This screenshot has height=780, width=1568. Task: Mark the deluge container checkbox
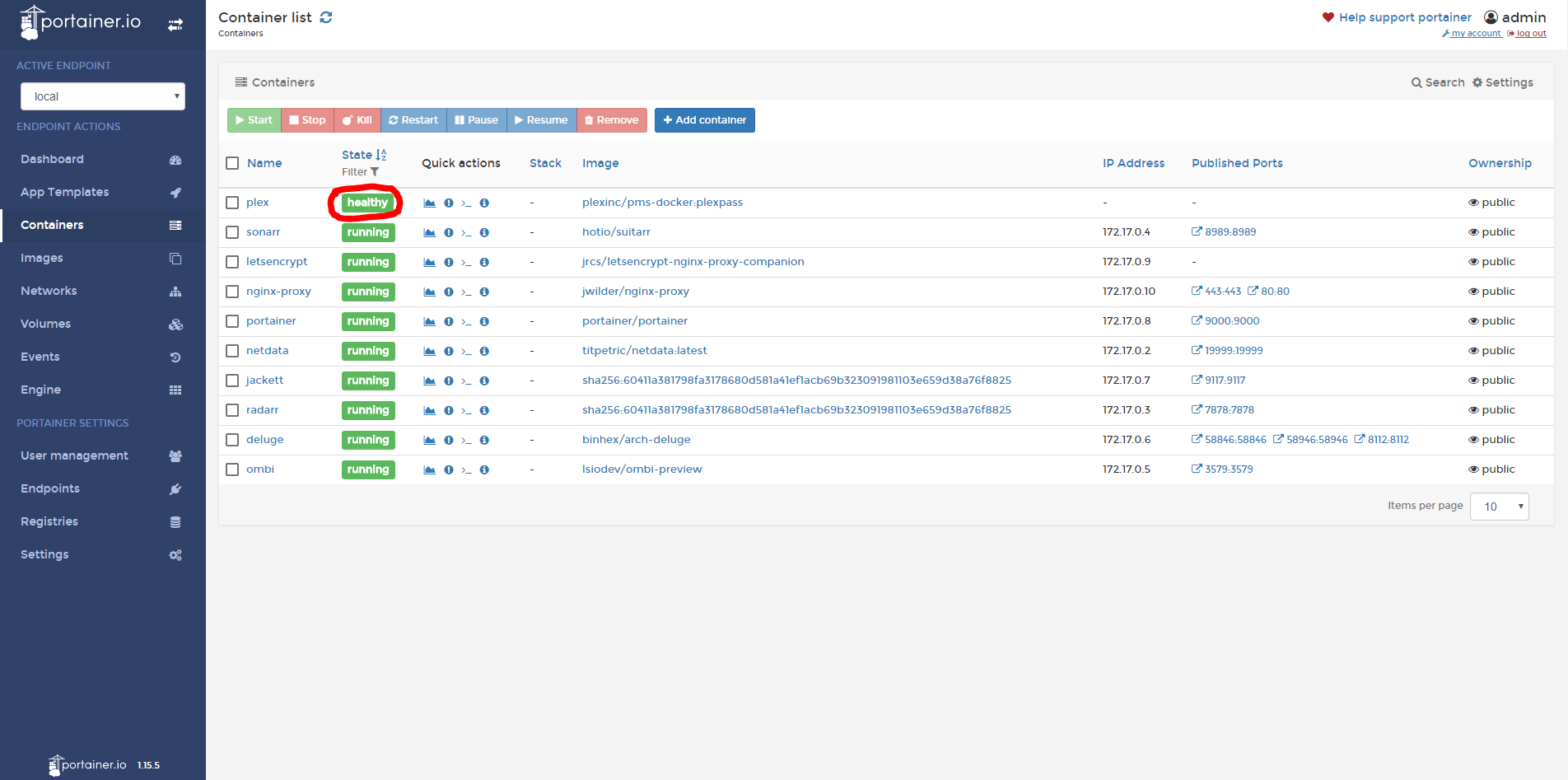[232, 440]
